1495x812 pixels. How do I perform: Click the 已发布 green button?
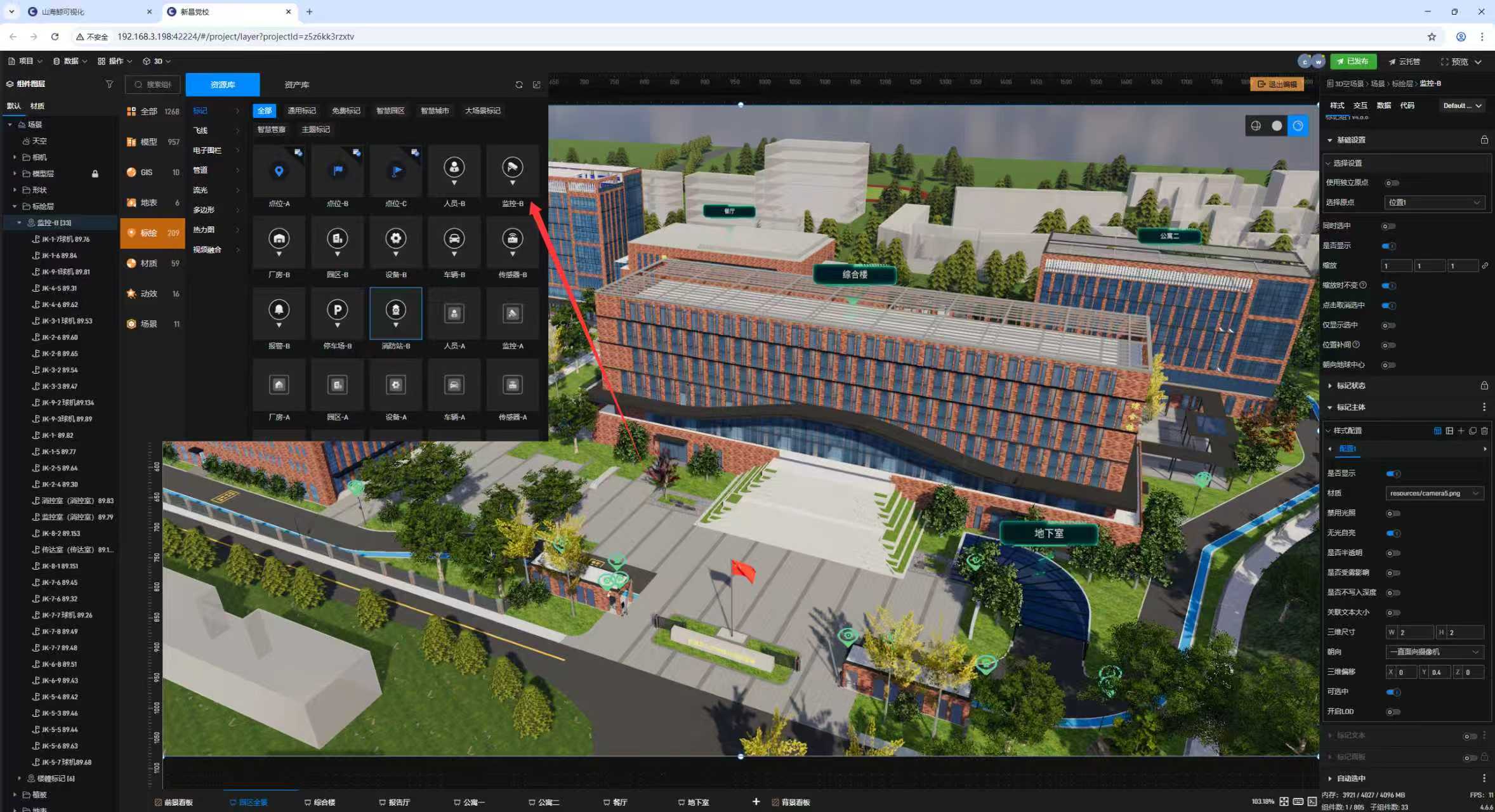coord(1353,62)
